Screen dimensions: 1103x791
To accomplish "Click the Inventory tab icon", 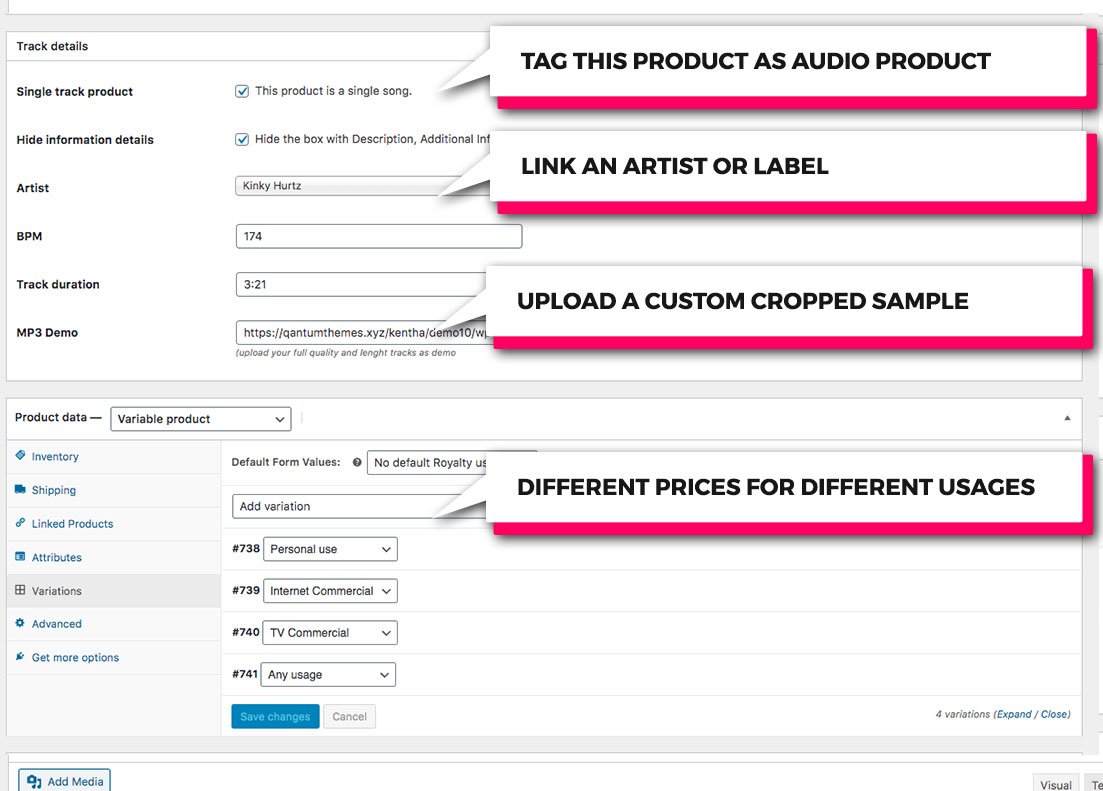I will click(x=20, y=456).
